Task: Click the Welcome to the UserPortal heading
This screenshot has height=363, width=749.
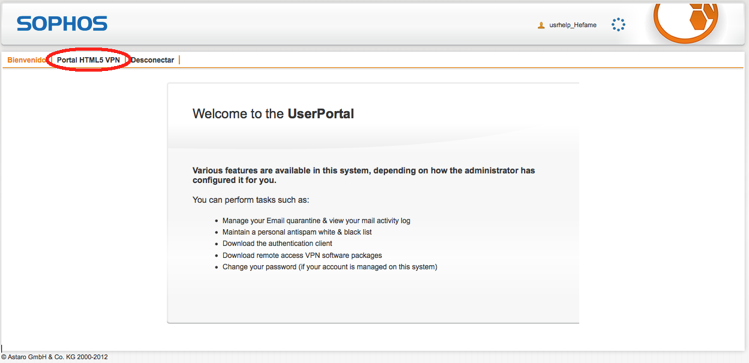Action: coord(273,114)
